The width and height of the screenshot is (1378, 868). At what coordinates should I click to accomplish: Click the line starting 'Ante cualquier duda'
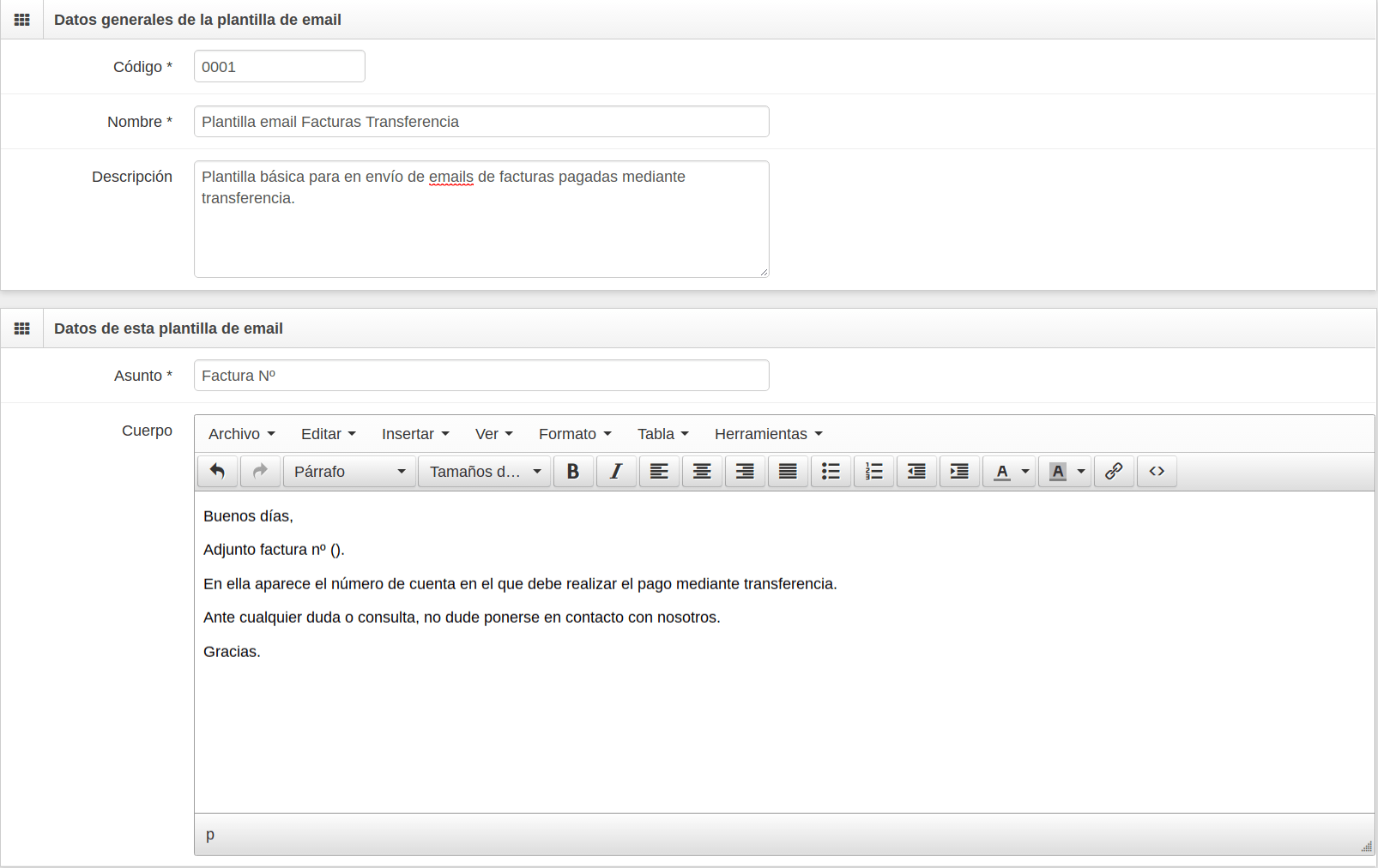462,617
